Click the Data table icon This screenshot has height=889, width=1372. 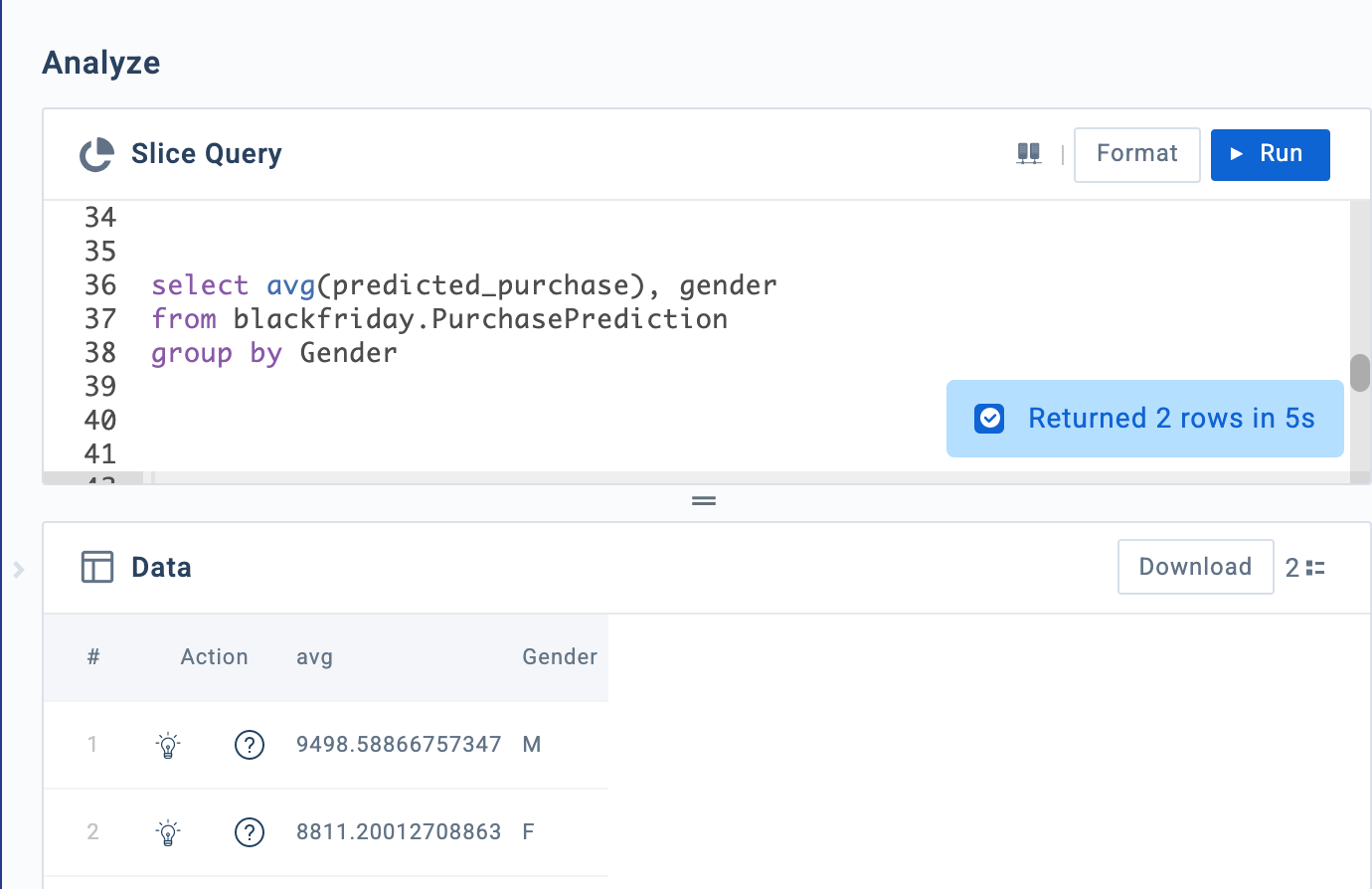click(x=96, y=567)
